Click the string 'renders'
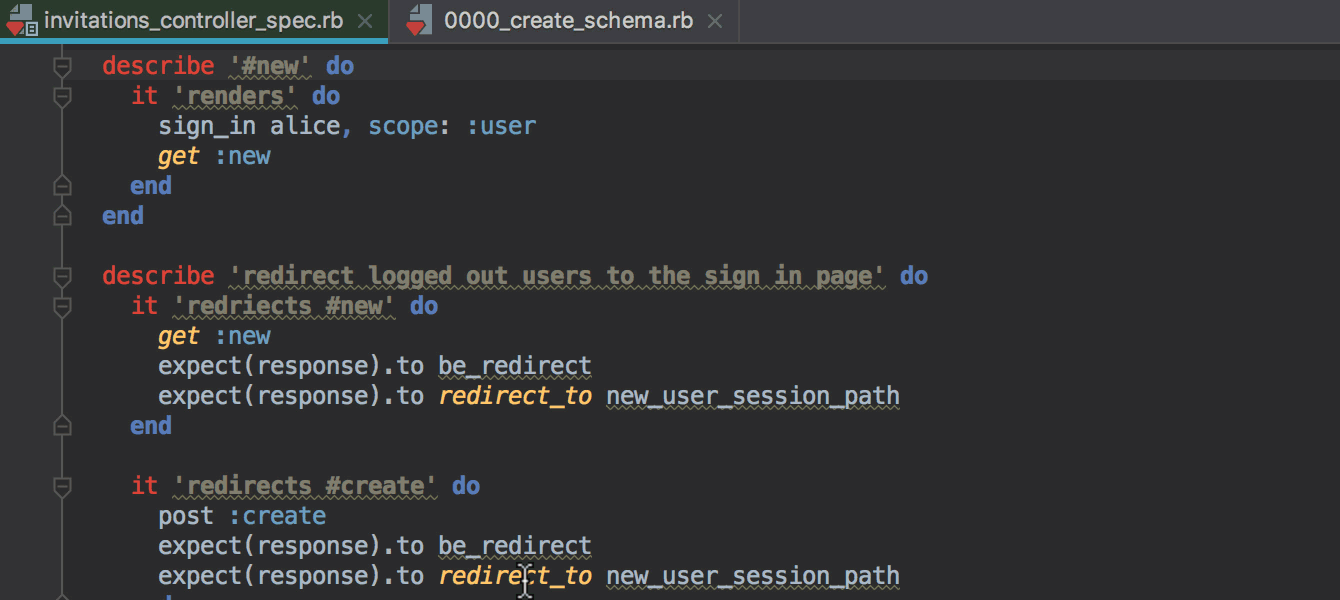1340x600 pixels. 235,96
